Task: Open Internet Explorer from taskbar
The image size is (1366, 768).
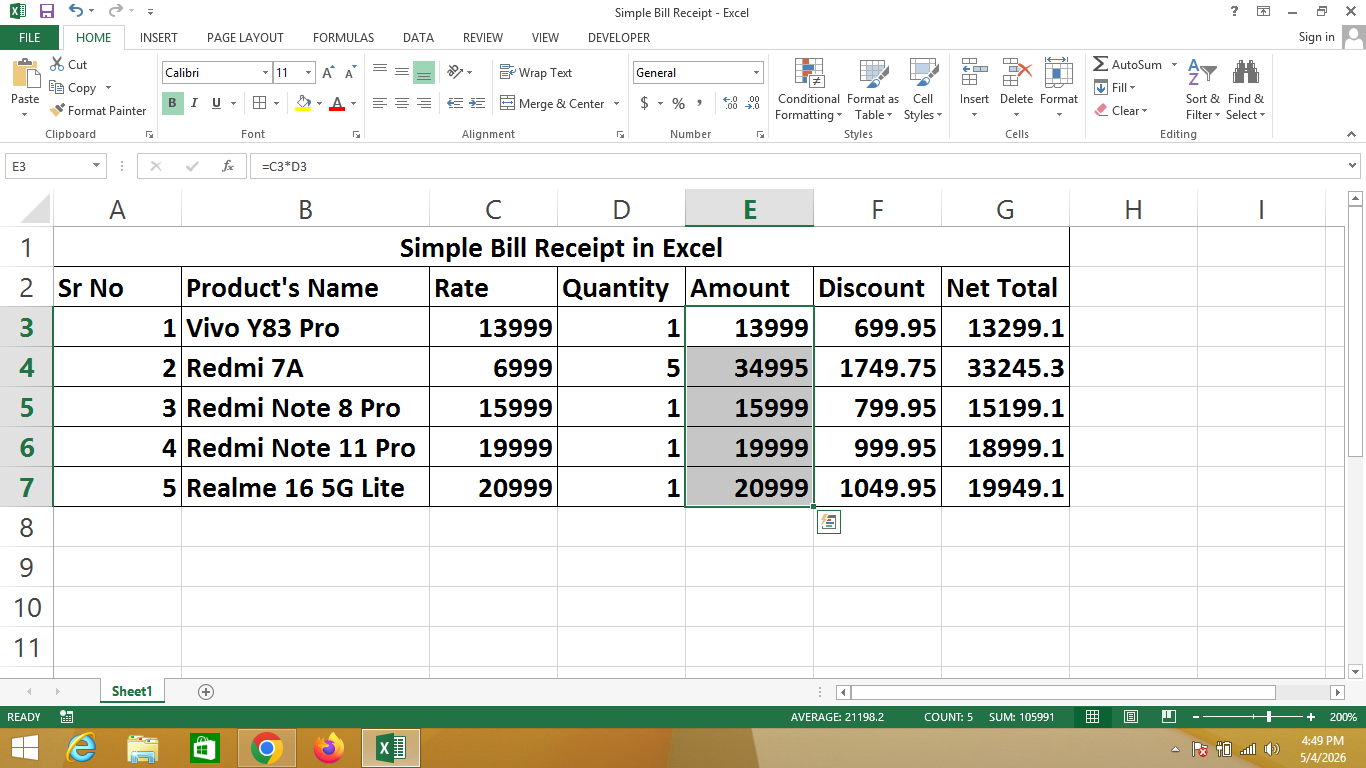Action: coord(80,748)
